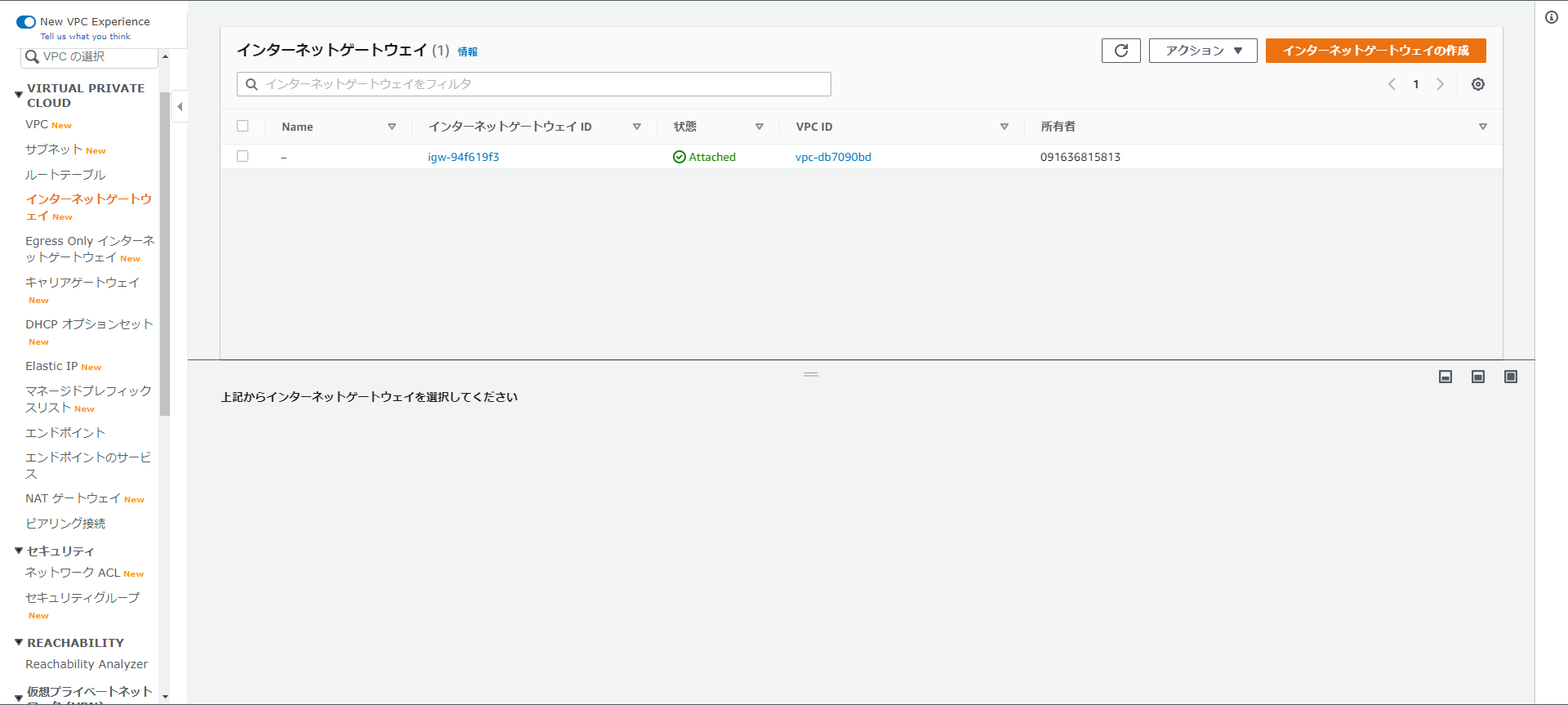Open ネットワーク ACL in sidebar

[x=73, y=573]
